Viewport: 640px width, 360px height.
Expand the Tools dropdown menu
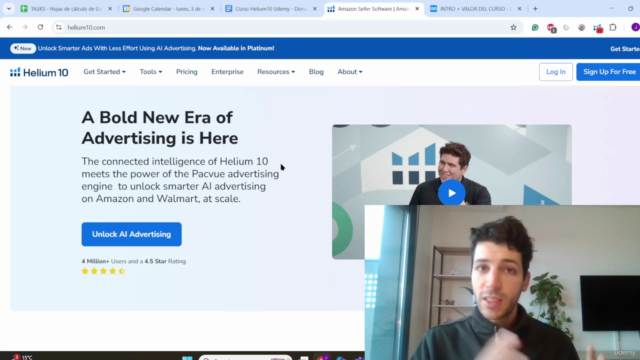point(151,72)
